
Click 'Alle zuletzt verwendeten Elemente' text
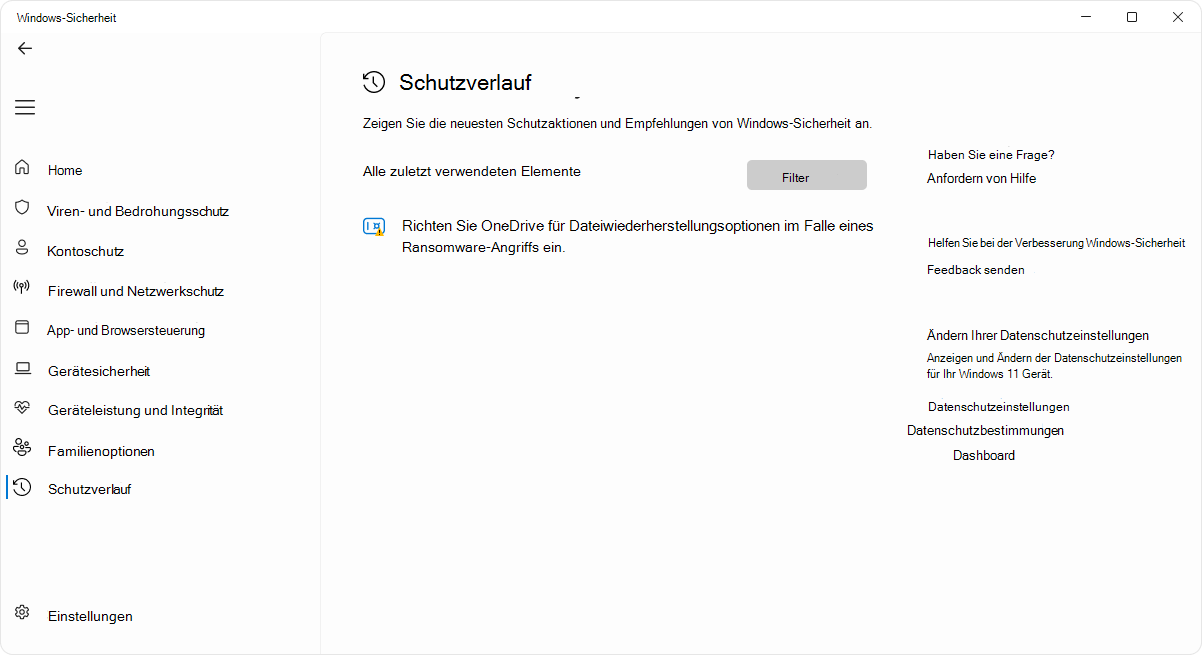pos(472,171)
